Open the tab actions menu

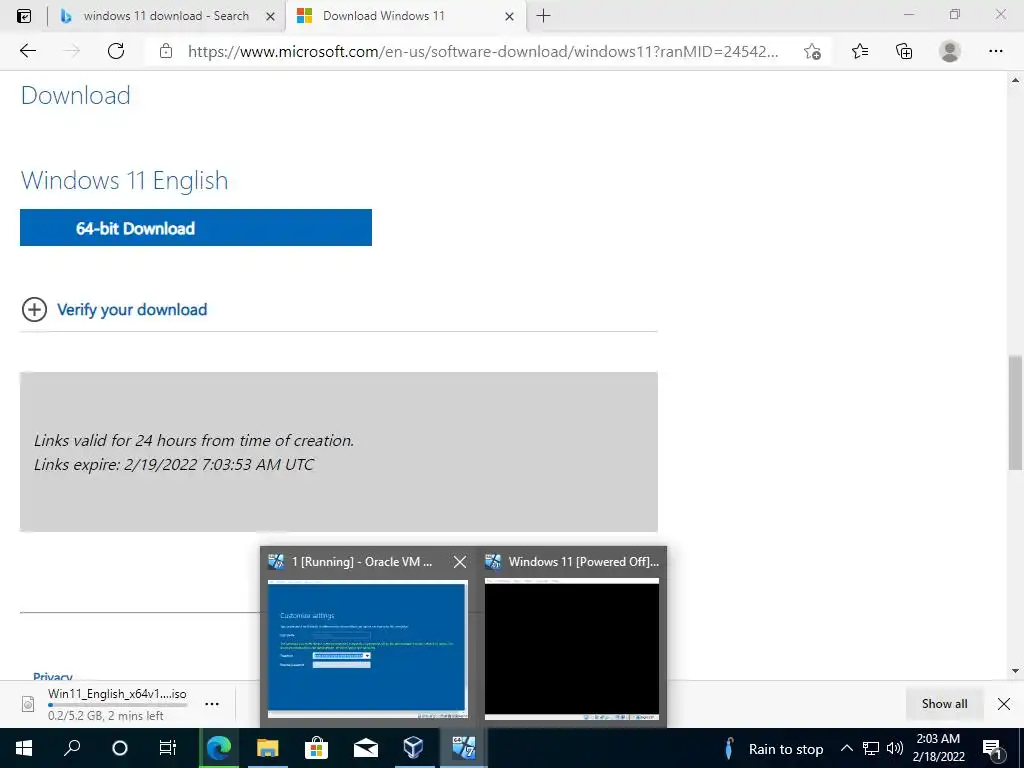pyautogui.click(x=24, y=16)
